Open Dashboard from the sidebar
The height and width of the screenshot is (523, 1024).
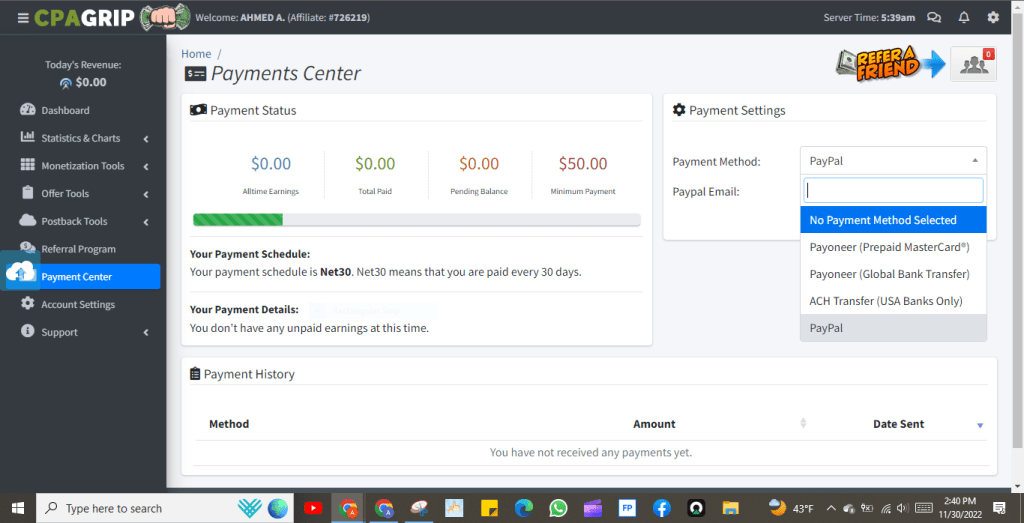point(65,110)
